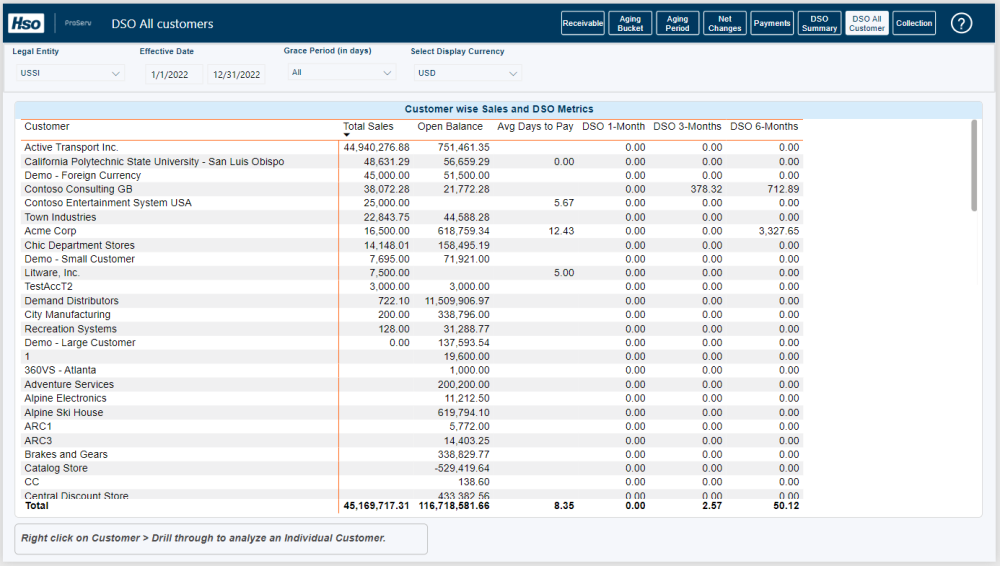The width and height of the screenshot is (1000, 566).
Task: Open the DSO Summary page
Action: (819, 23)
